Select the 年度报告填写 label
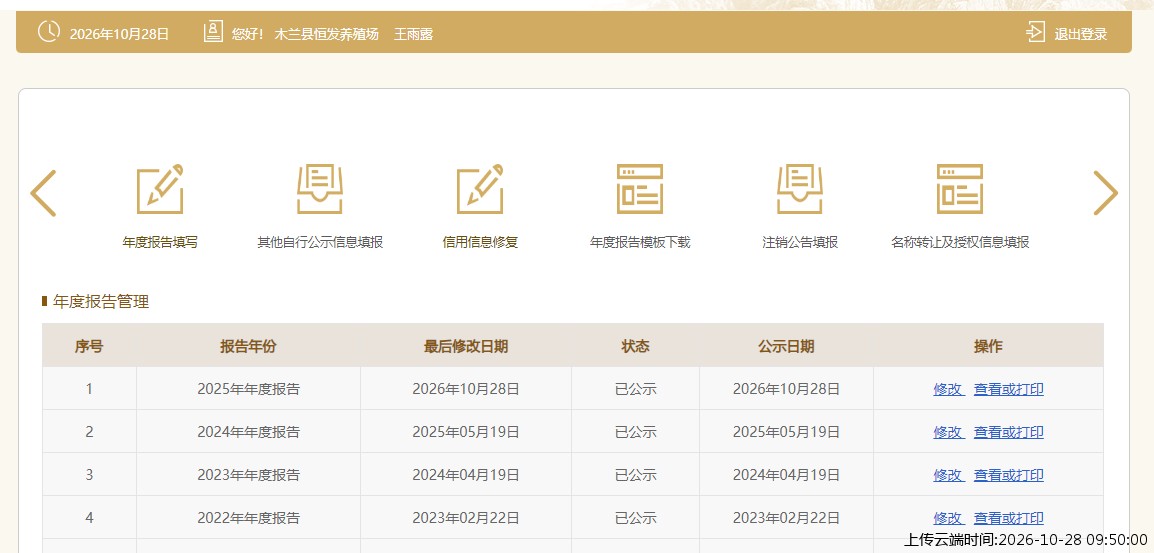Viewport: 1154px width, 553px height. coord(160,242)
